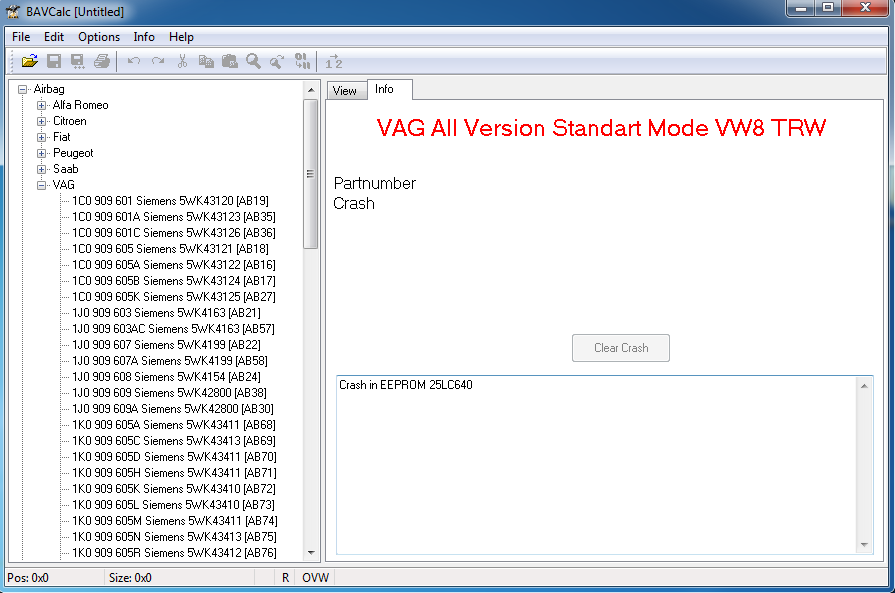Undo with the left arrow icon
This screenshot has height=593, width=895.
pos(133,61)
